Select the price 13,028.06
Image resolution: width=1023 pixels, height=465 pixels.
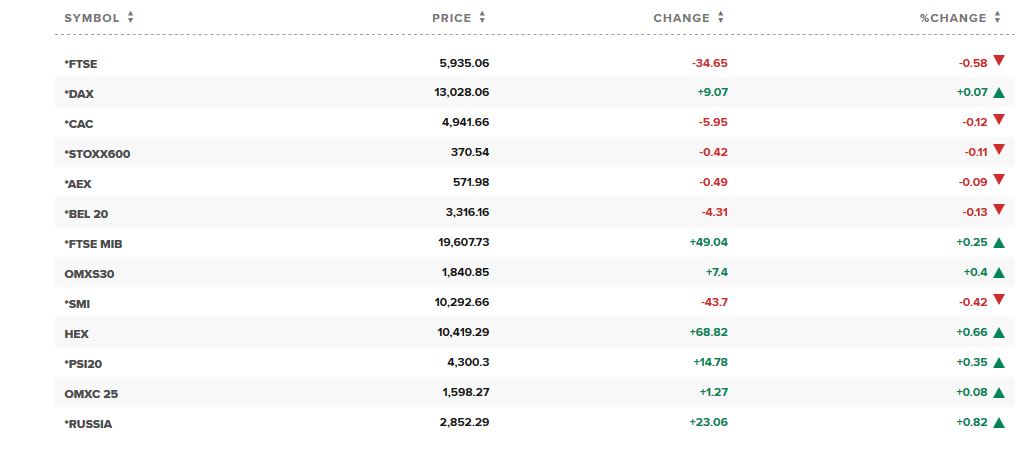461,93
